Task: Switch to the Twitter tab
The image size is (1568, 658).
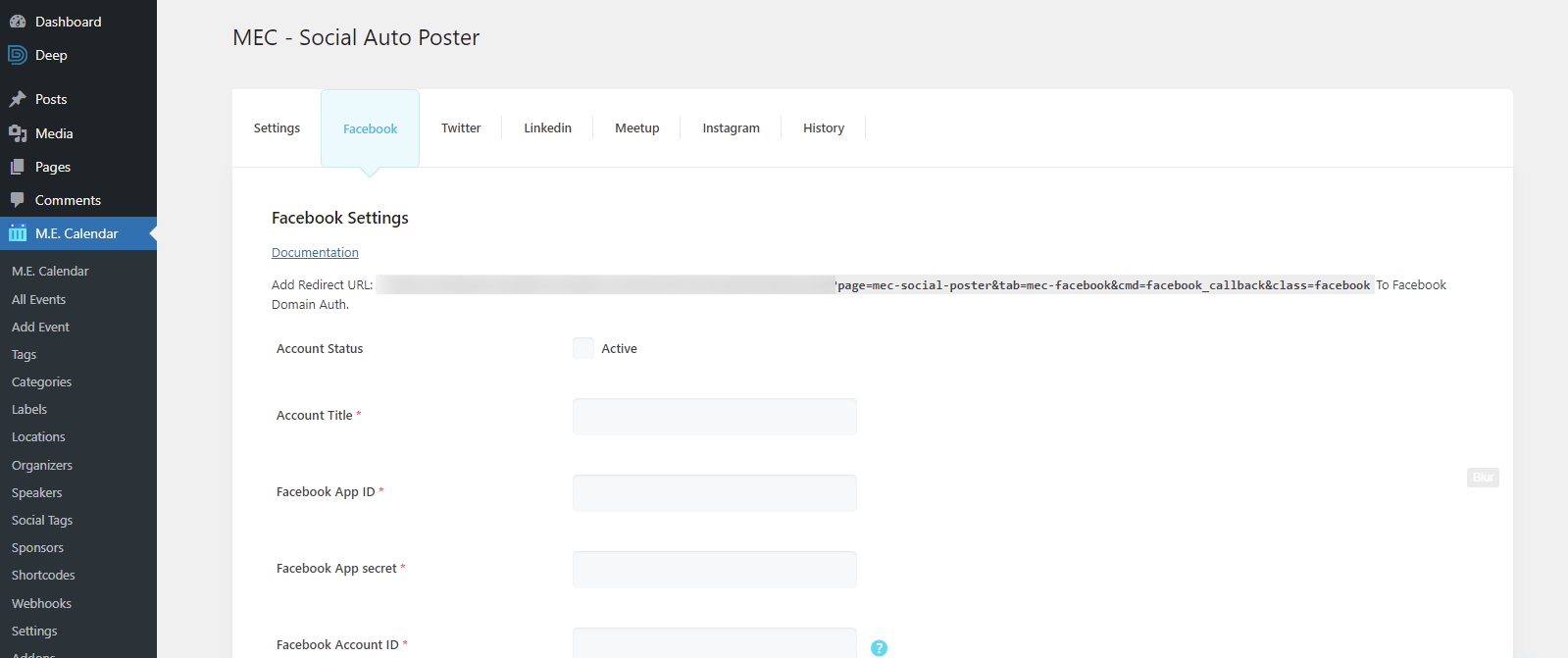Action: click(x=461, y=128)
